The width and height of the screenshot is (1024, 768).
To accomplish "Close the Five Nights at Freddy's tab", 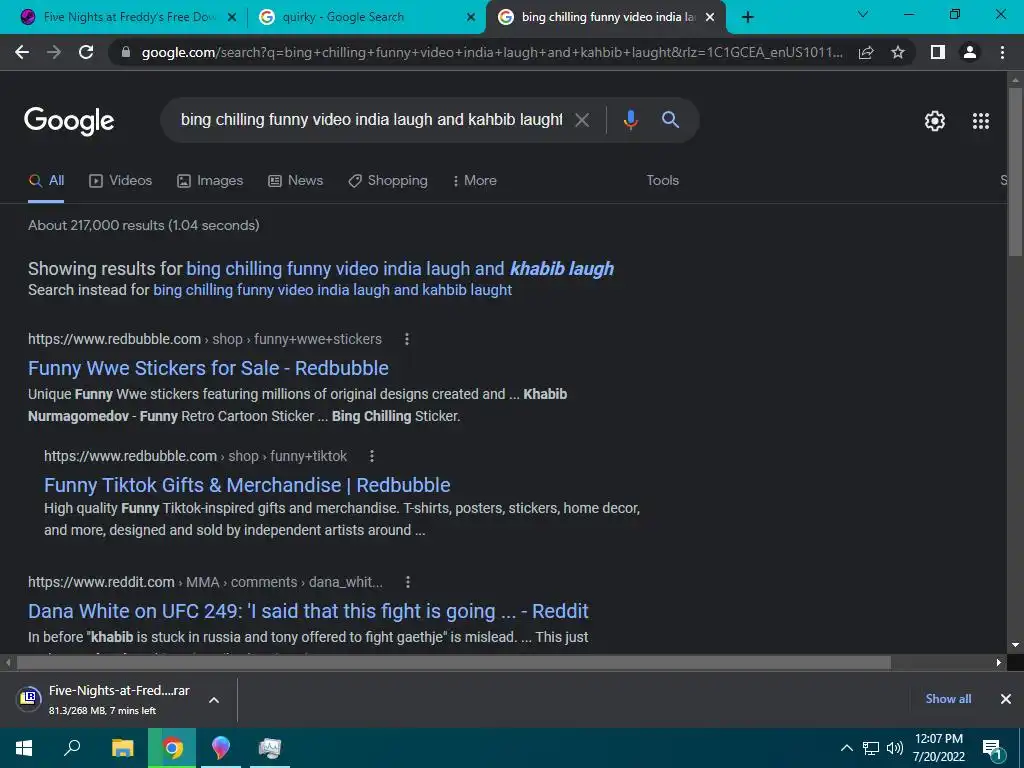I will [232, 18].
